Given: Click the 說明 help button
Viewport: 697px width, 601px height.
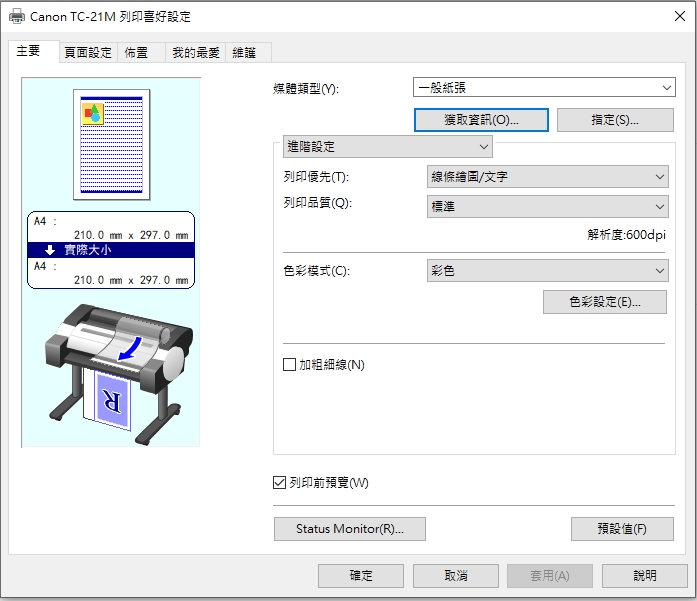Looking at the screenshot, I should 645,576.
